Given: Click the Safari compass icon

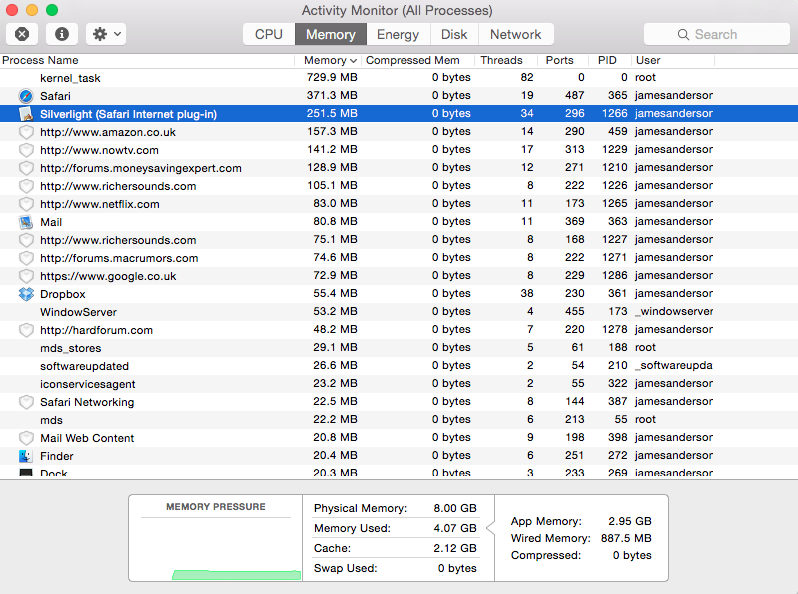Looking at the screenshot, I should [x=26, y=96].
